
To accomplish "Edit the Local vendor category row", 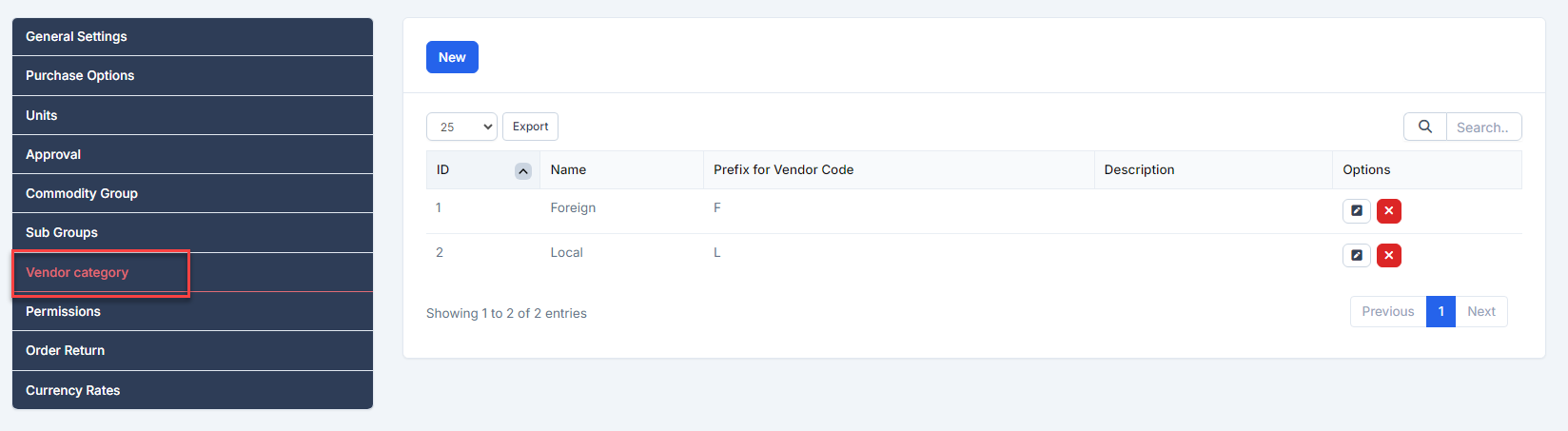I will click(1356, 255).
